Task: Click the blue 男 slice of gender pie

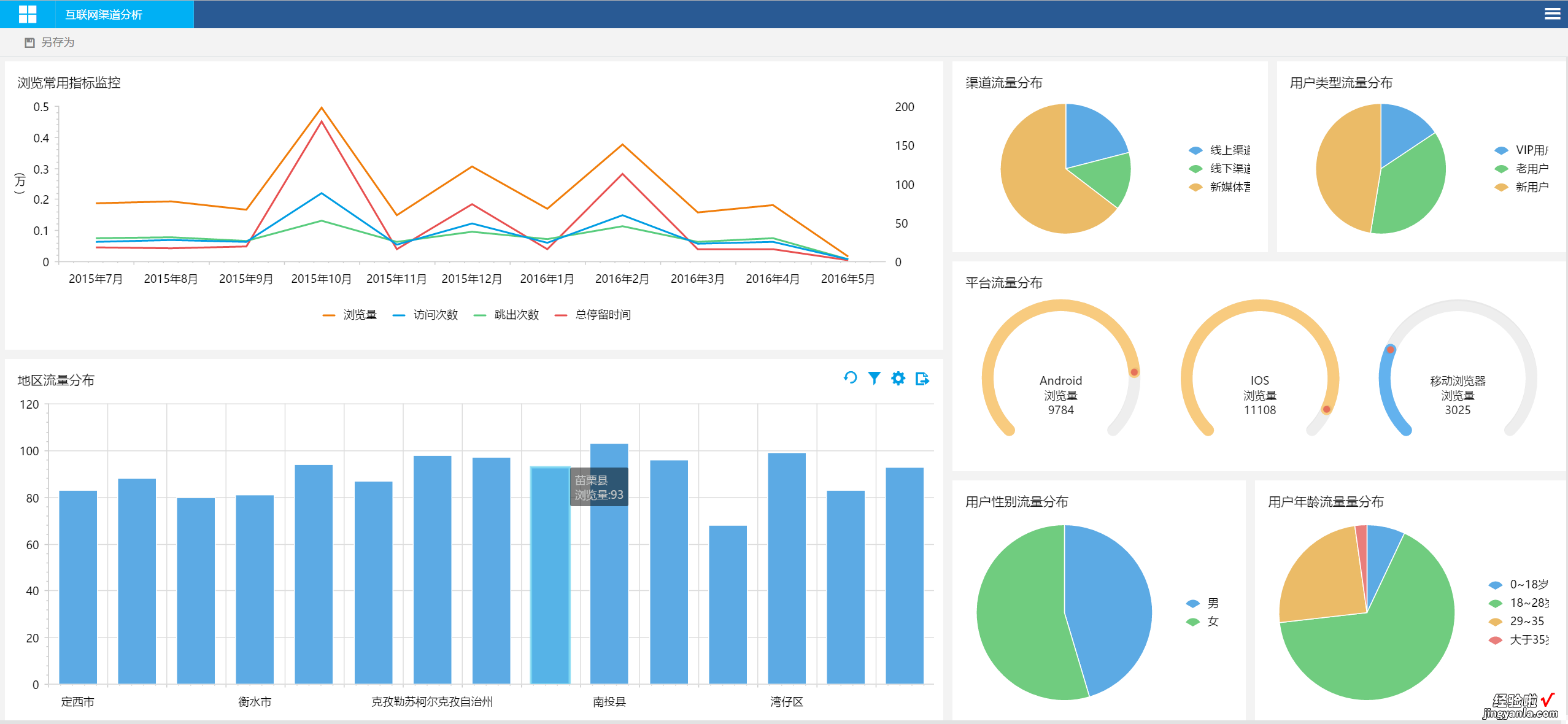Action: [1111, 607]
